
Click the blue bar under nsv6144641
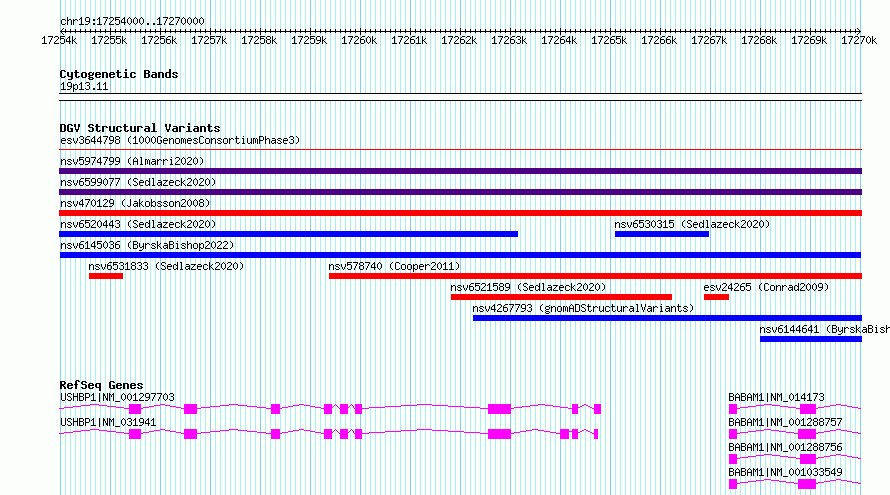coord(811,339)
